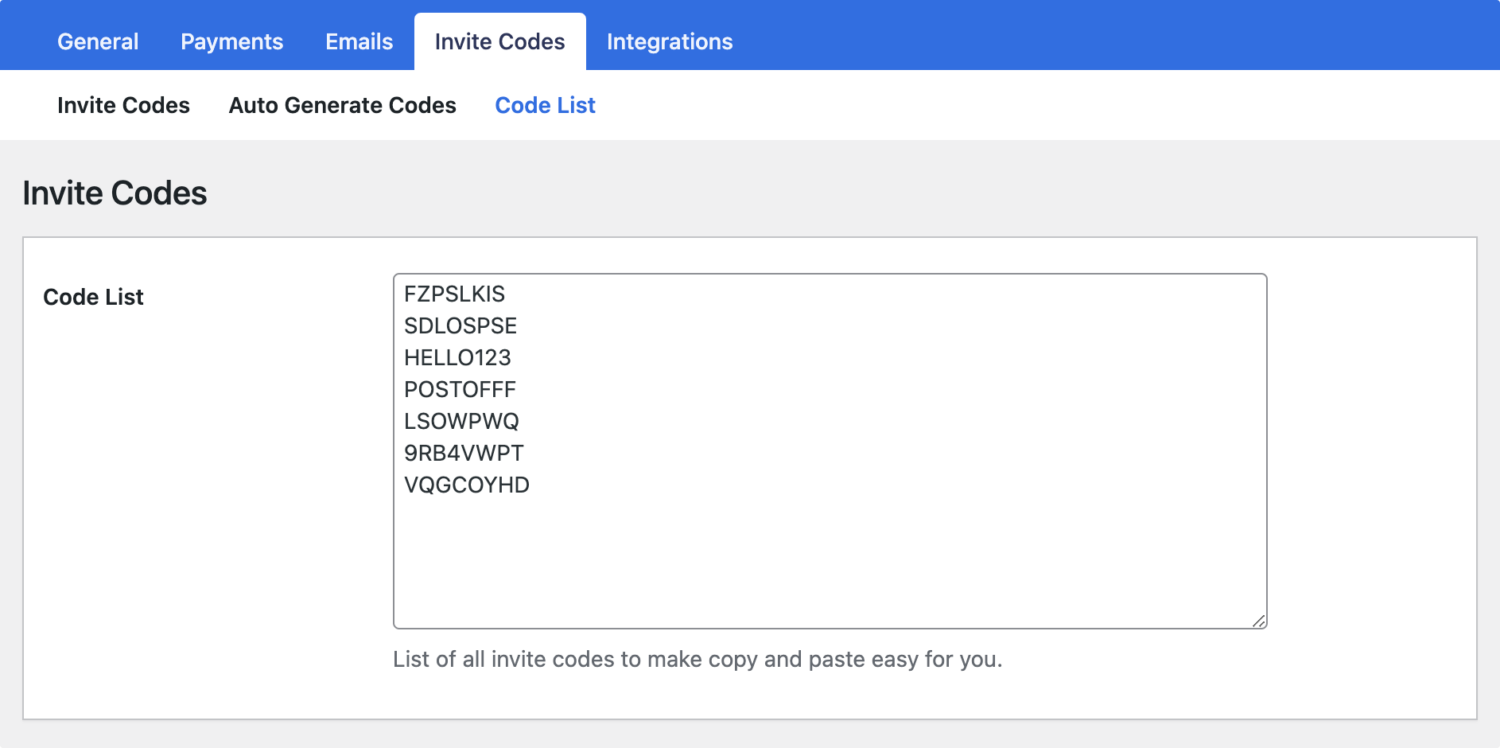Click the code POSTOFFF

(460, 390)
